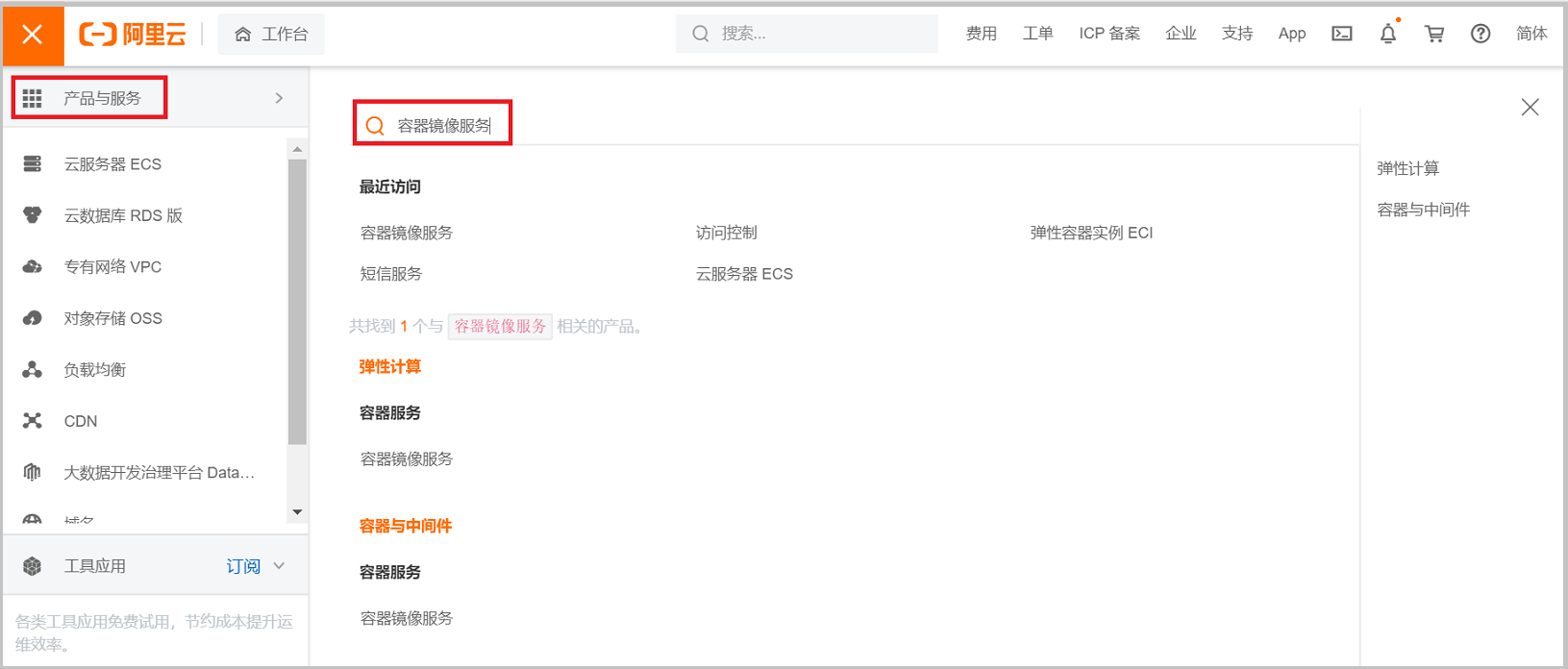
Task: Open 大数据开发治理平台 Data... in the sidebar
Action: click(160, 472)
